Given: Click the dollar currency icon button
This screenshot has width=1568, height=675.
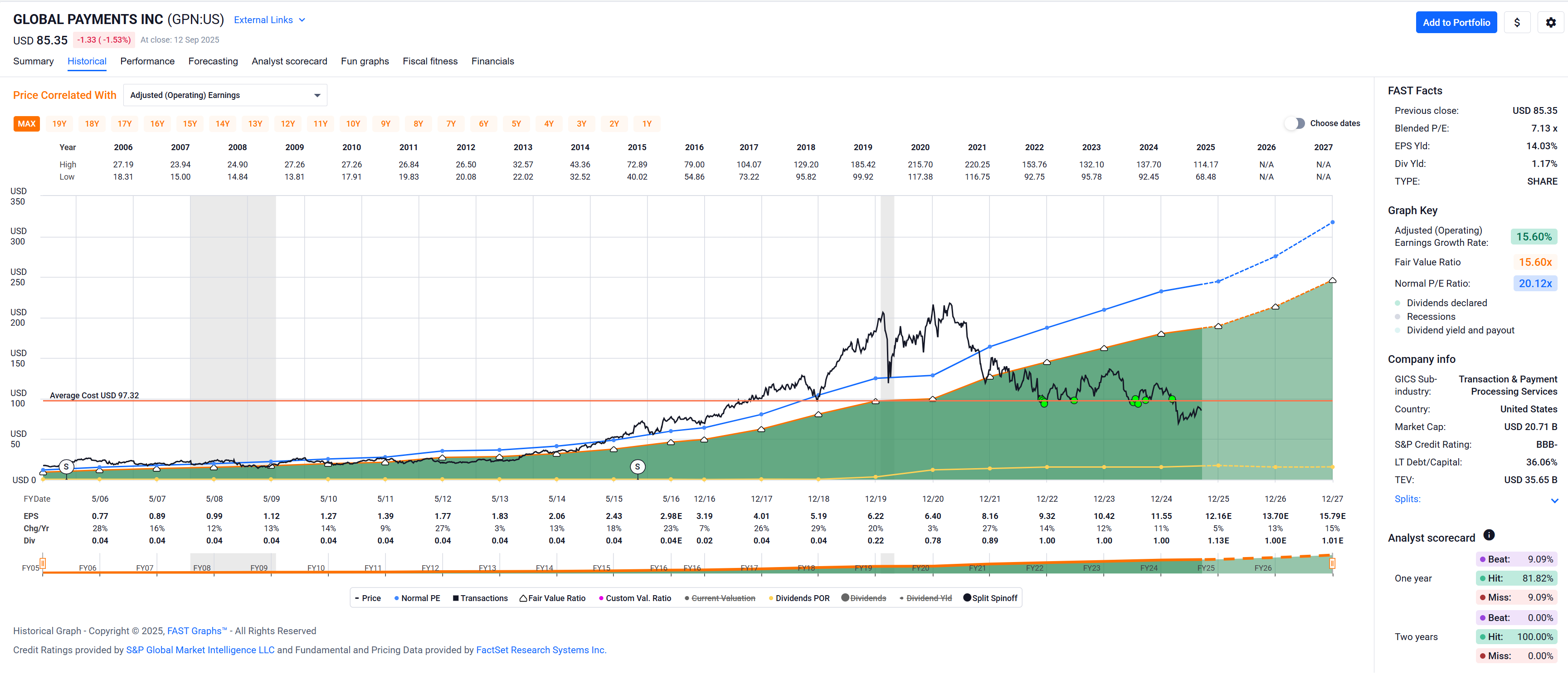Looking at the screenshot, I should tap(1517, 23).
